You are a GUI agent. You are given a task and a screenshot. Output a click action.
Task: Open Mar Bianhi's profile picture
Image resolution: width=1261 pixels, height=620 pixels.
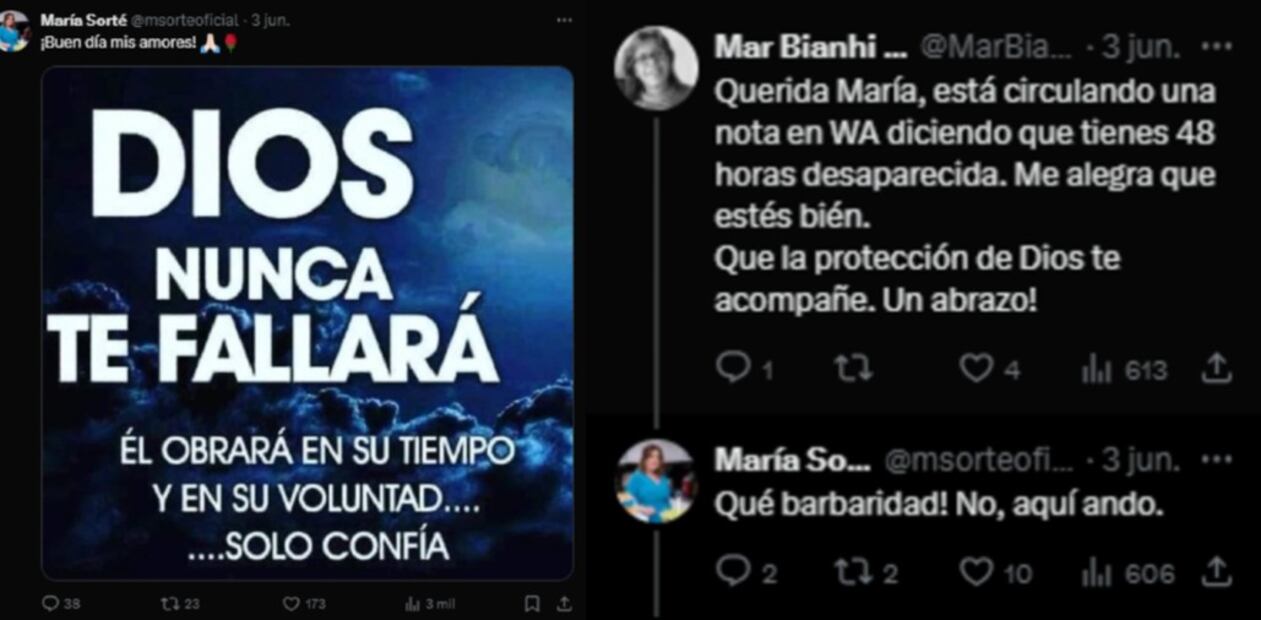coord(656,68)
